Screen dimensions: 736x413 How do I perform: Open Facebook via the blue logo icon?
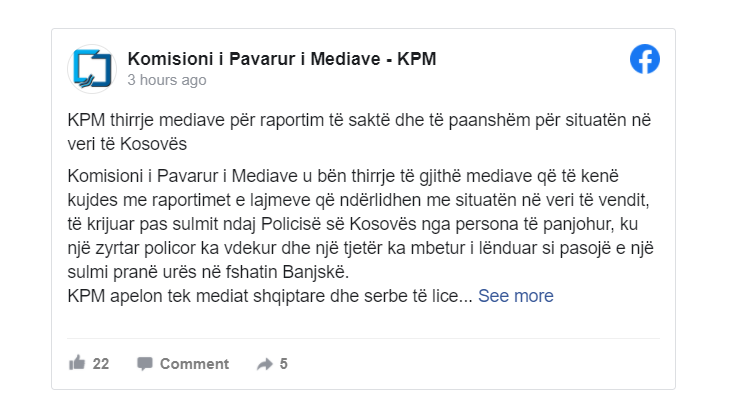(x=645, y=60)
